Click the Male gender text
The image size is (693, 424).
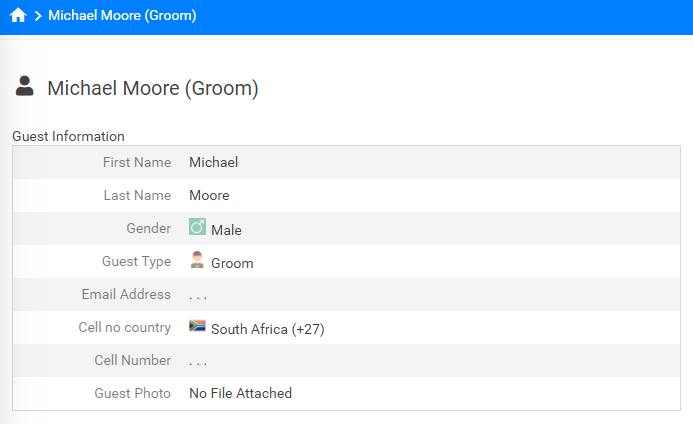(x=226, y=230)
